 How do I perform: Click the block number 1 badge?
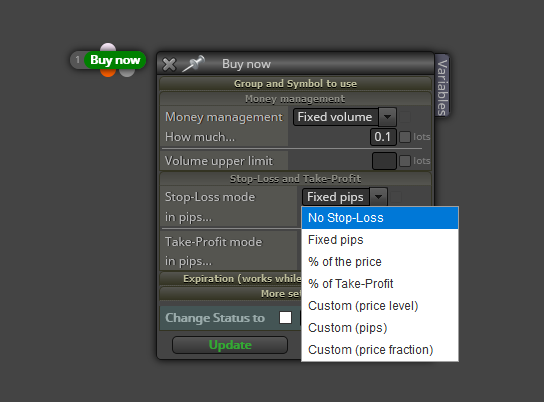pos(78,60)
